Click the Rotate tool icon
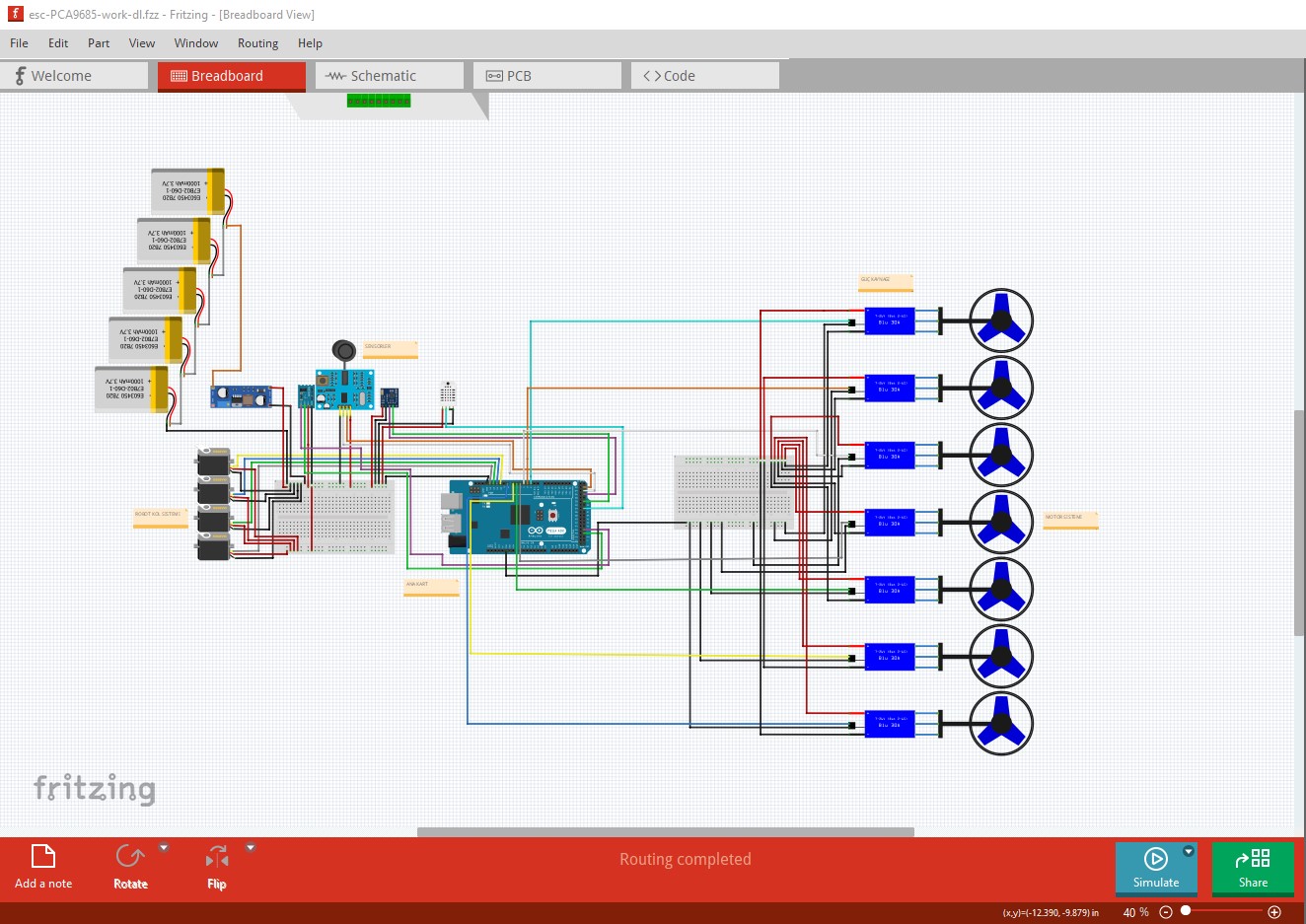1306x924 pixels. (129, 856)
